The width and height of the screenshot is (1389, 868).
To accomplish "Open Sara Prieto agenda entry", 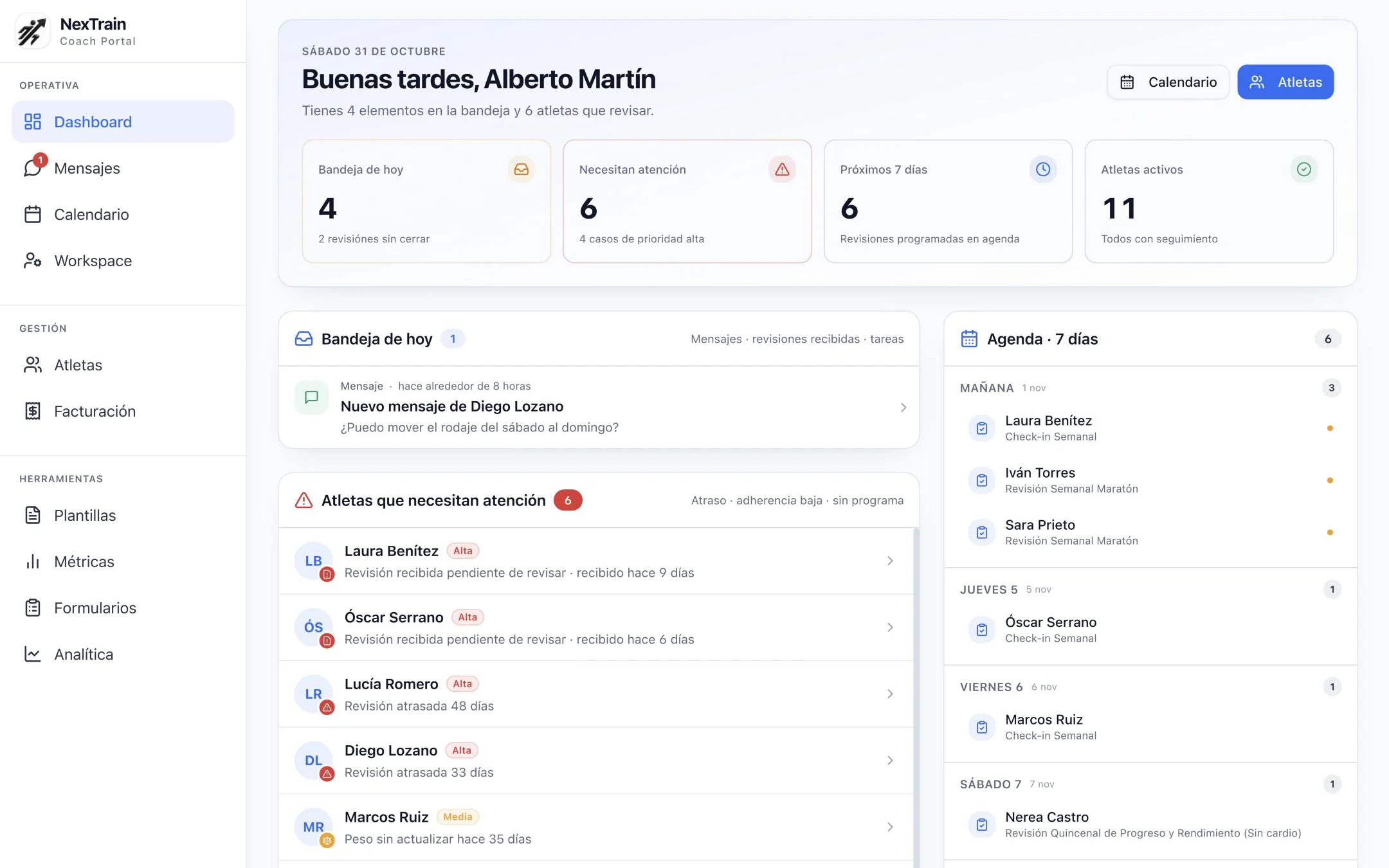I will pyautogui.click(x=1150, y=532).
